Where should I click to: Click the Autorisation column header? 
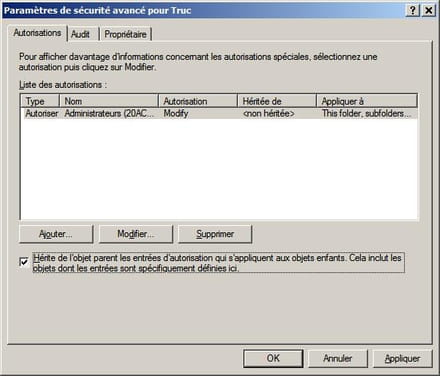[x=198, y=101]
